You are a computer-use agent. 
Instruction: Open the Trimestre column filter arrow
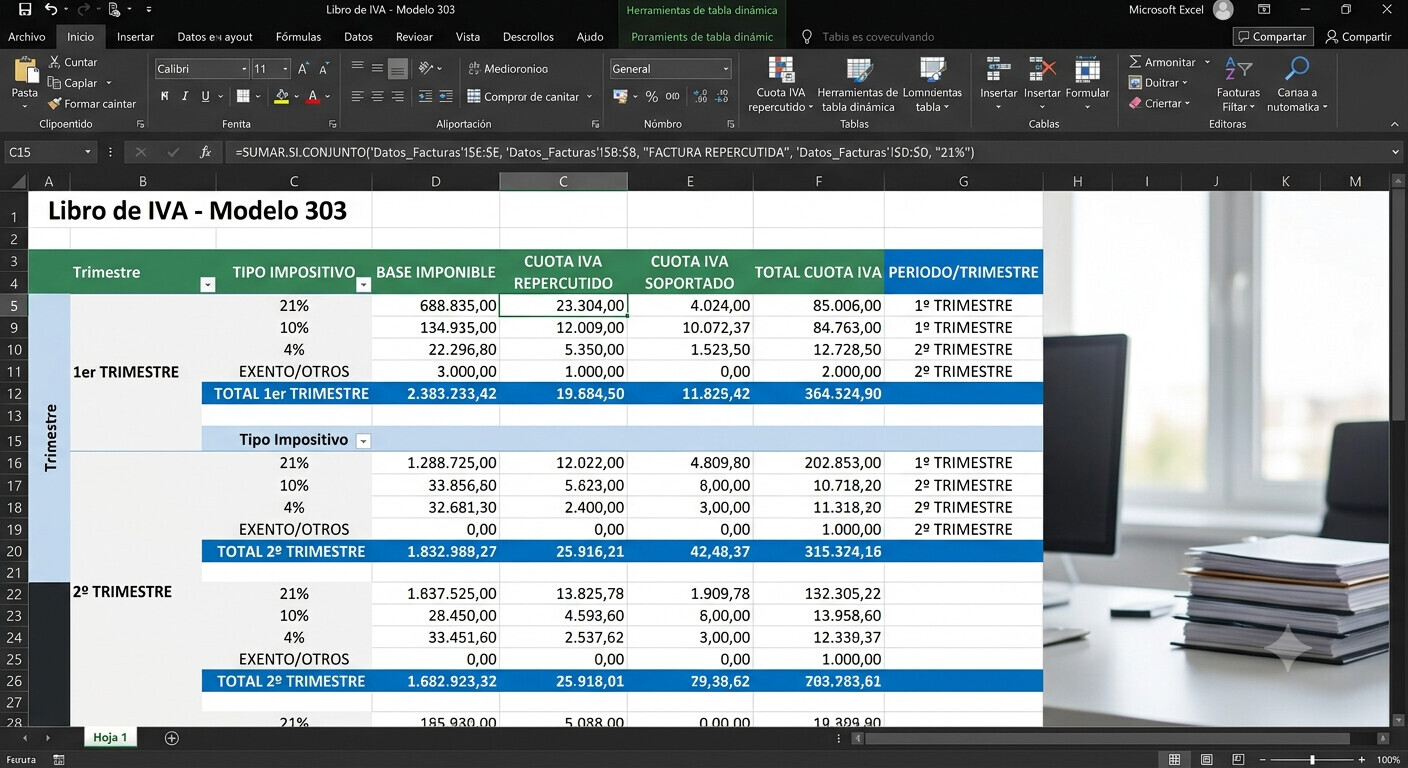click(x=207, y=284)
